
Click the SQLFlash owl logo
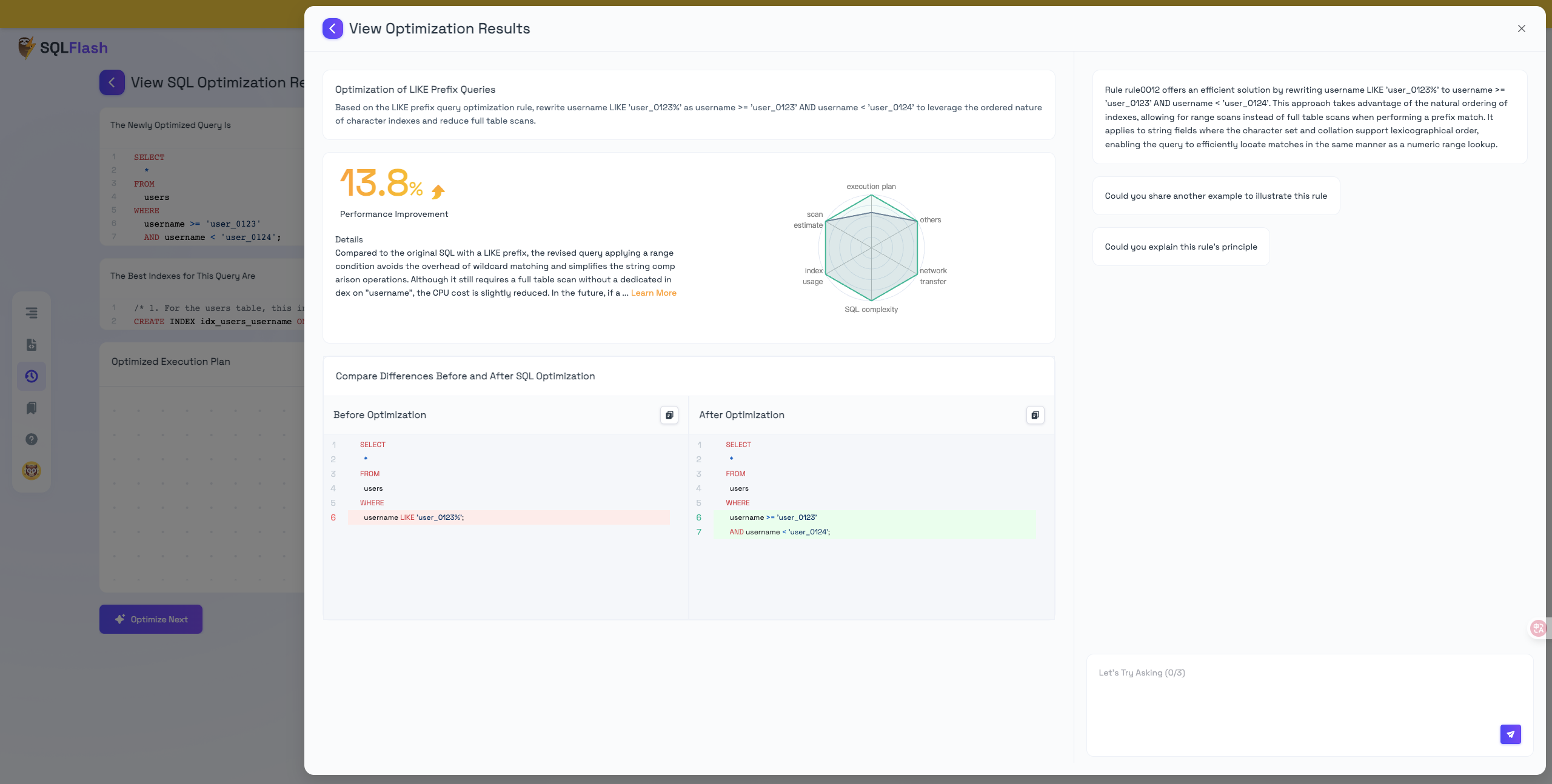27,47
